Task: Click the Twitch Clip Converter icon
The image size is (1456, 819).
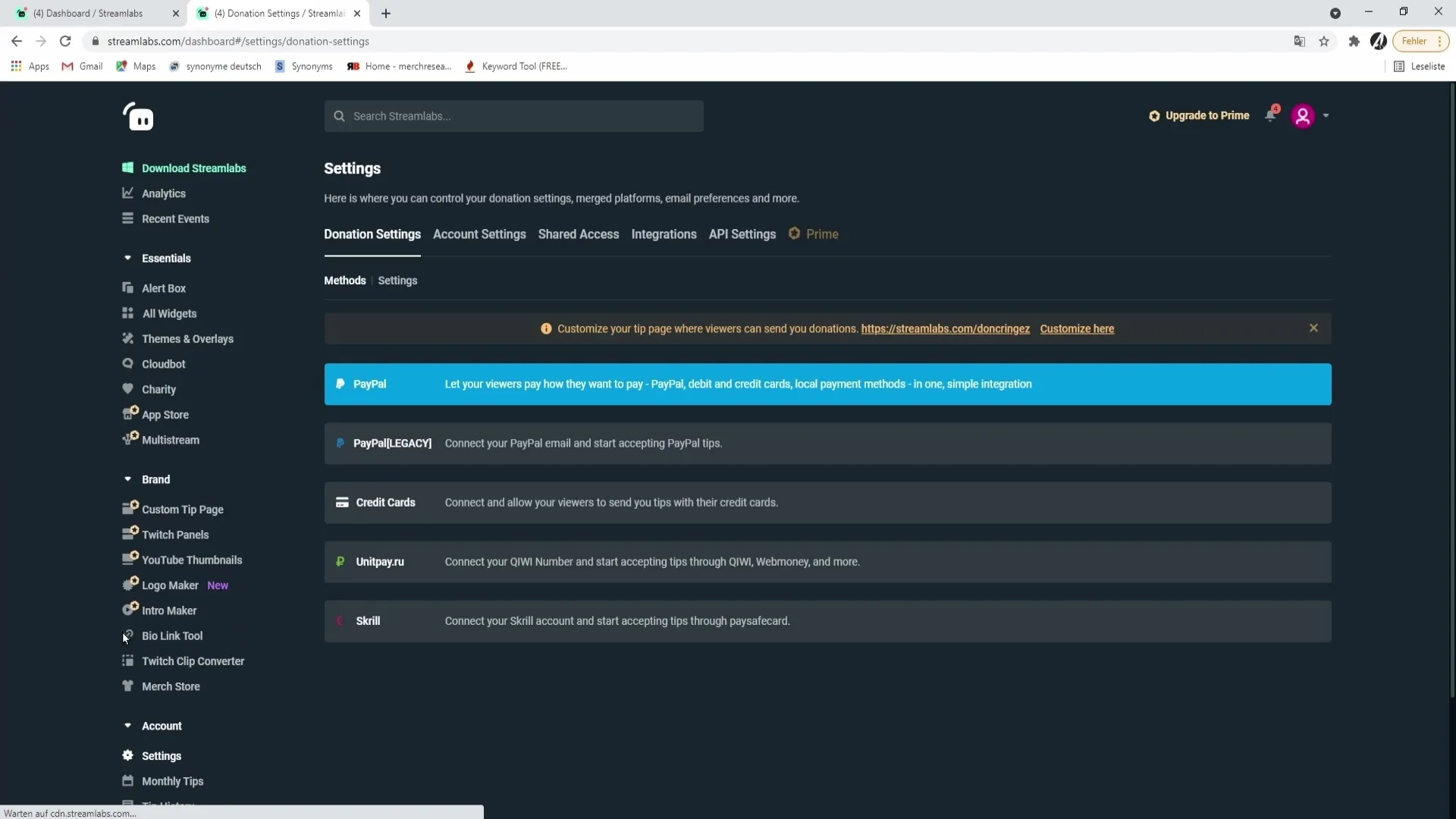Action: coord(127,661)
